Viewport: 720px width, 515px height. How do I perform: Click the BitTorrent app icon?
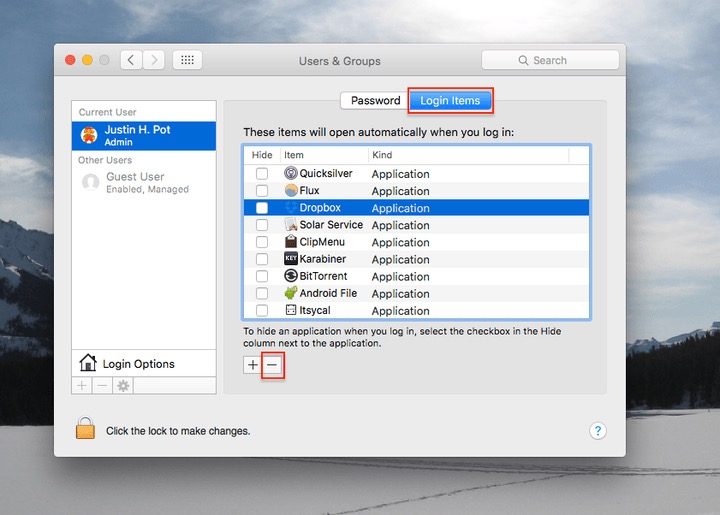point(291,276)
